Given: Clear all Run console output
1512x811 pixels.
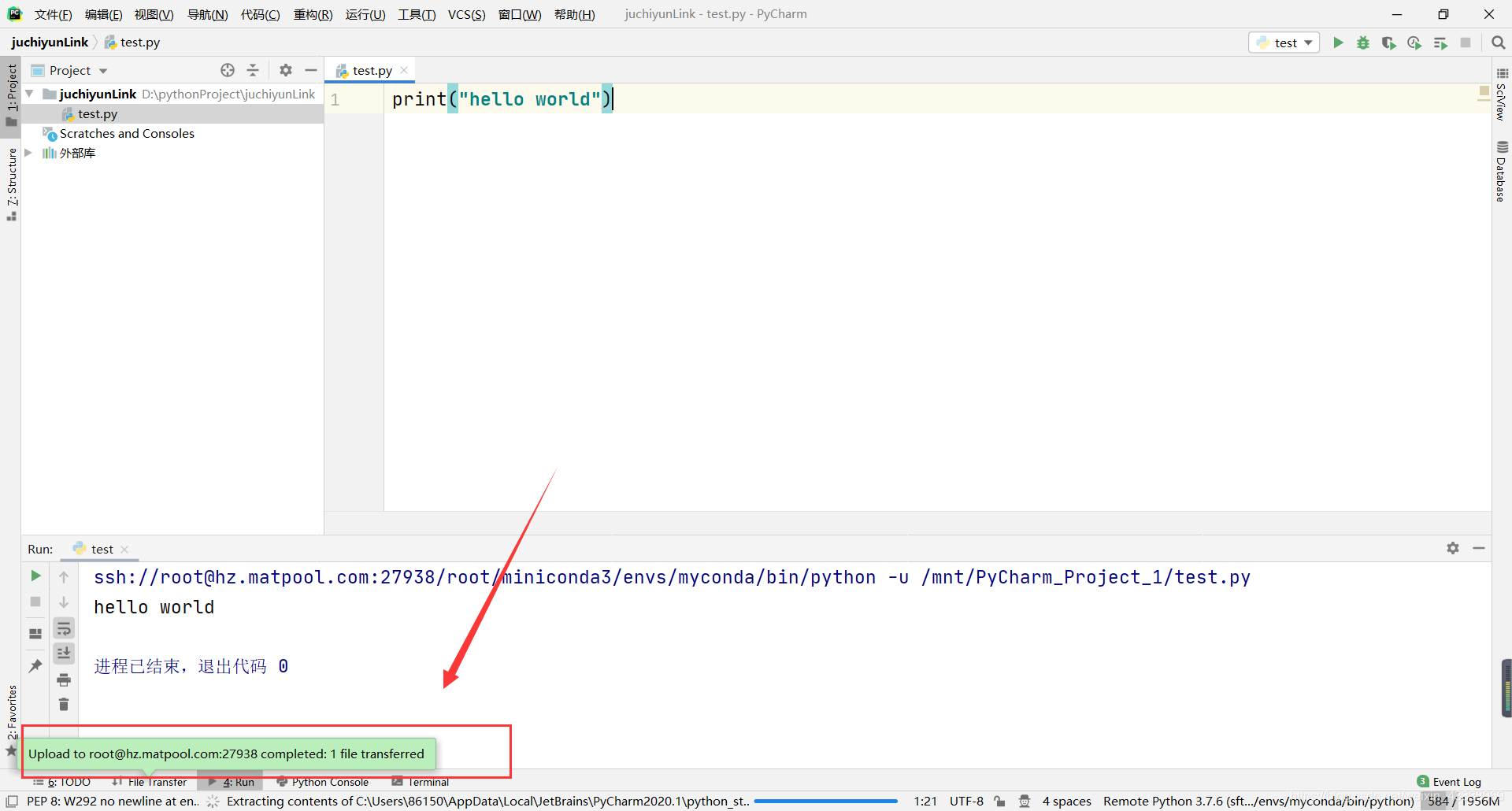Looking at the screenshot, I should [64, 704].
